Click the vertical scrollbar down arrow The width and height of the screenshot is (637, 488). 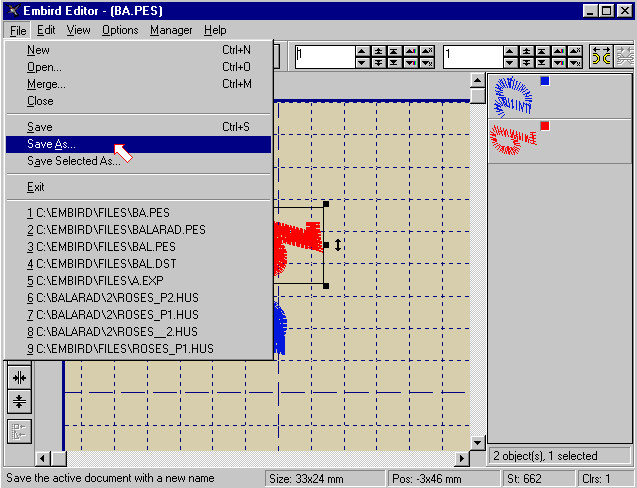tap(477, 443)
